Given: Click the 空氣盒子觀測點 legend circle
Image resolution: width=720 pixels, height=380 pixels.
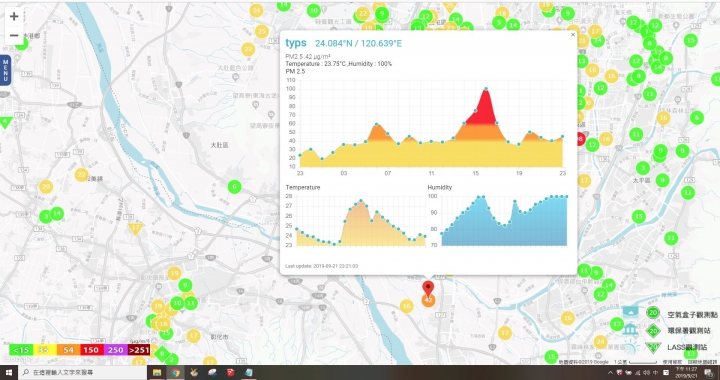Looking at the screenshot, I should [652, 313].
